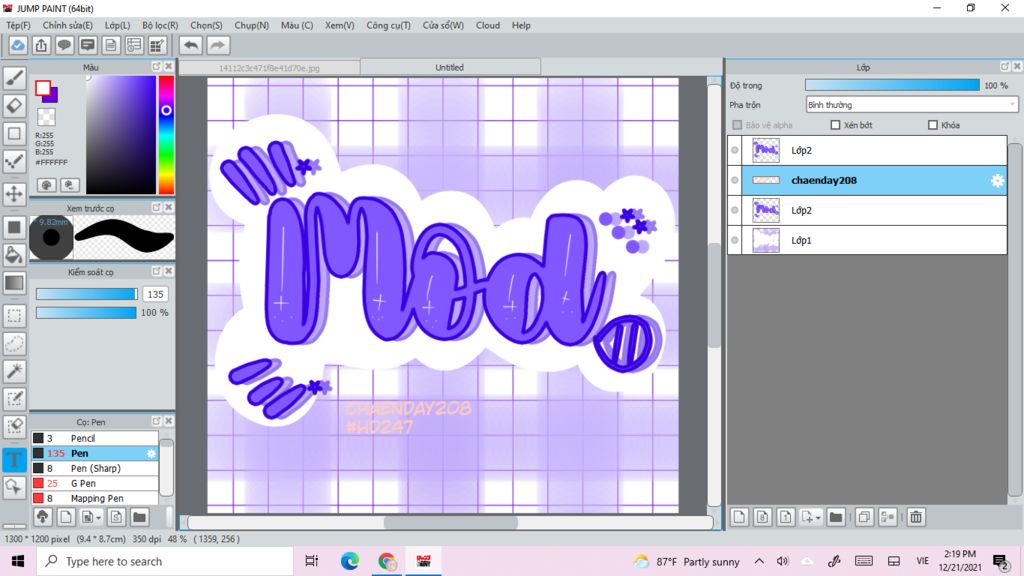Image resolution: width=1024 pixels, height=576 pixels.
Task: Select the Magic Wand tool
Action: click(x=14, y=371)
